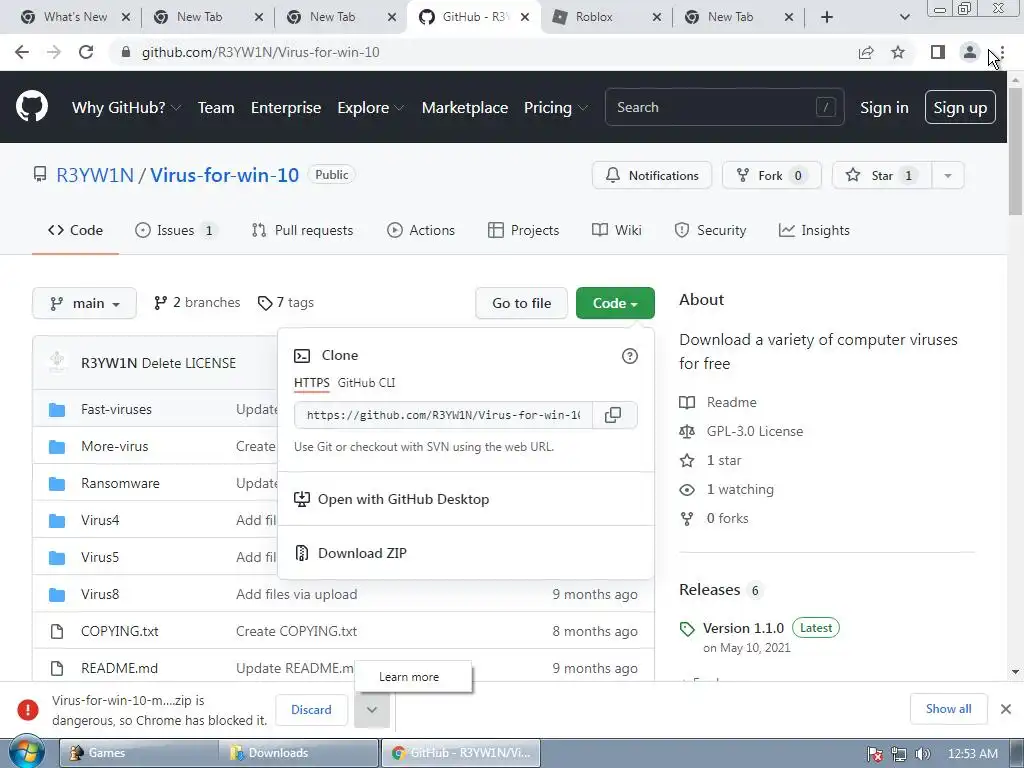Click the Notifications button
This screenshot has width=1024, height=768.
pos(652,175)
